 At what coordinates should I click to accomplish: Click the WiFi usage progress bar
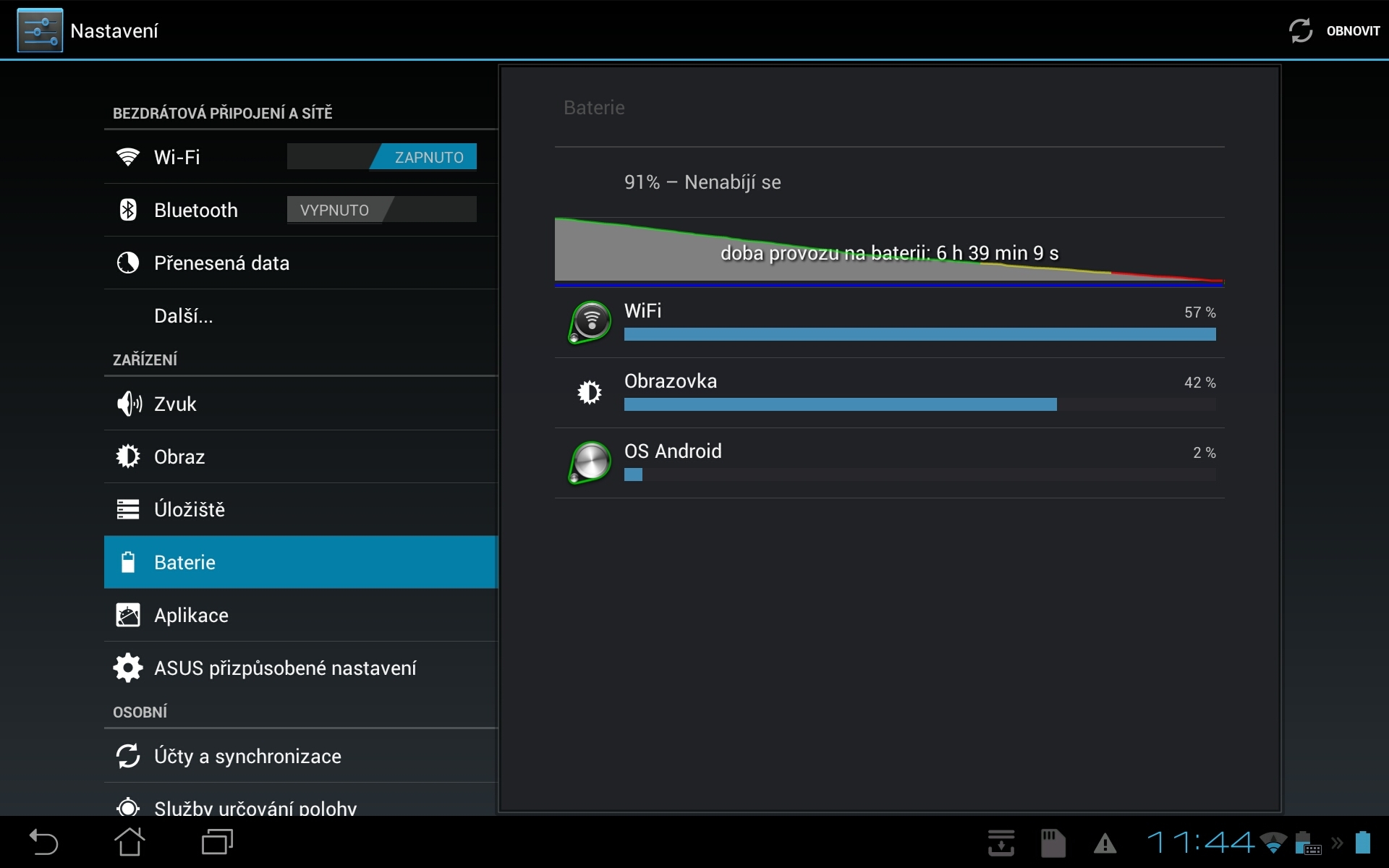point(919,335)
